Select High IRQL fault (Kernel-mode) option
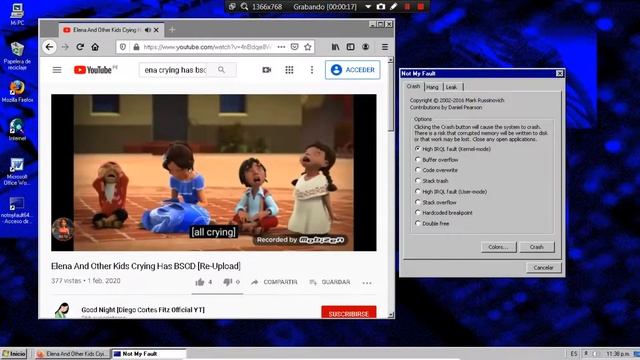The height and width of the screenshot is (360, 640). [453, 149]
